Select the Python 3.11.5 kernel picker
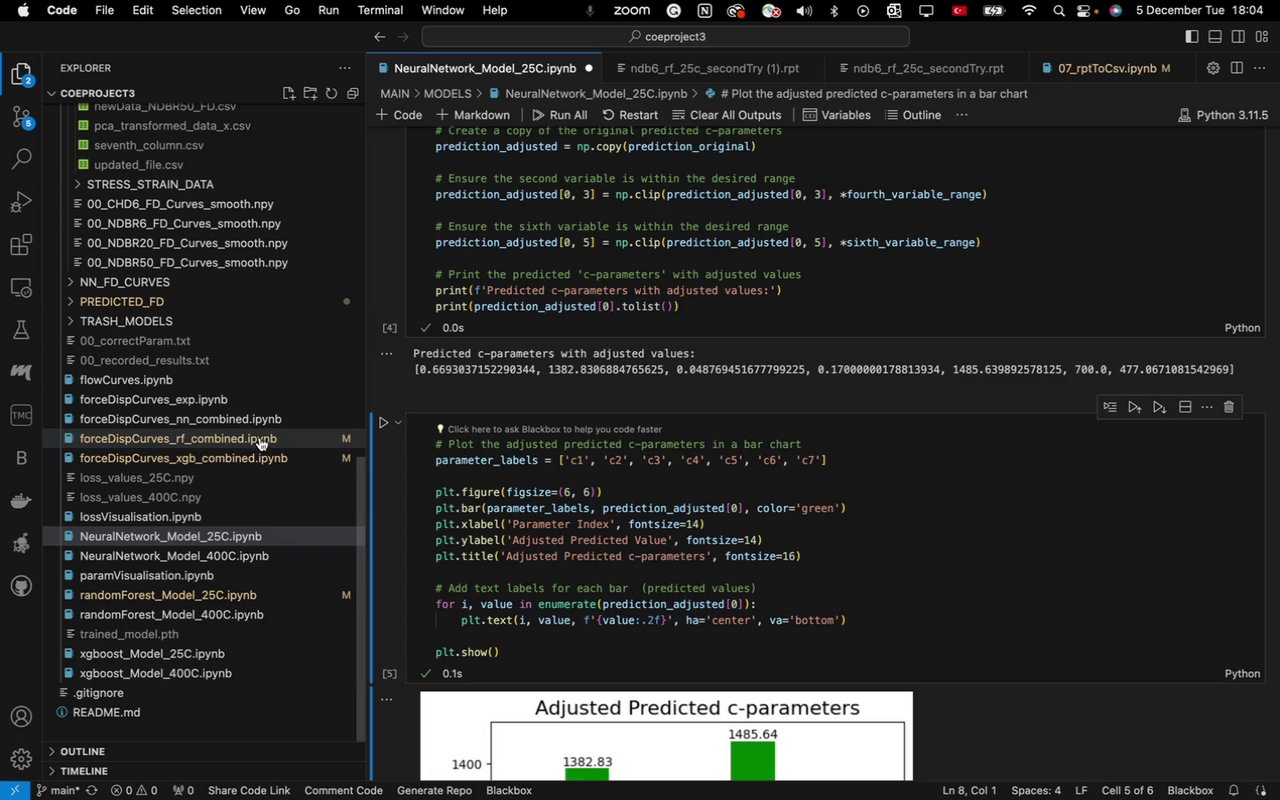The height and width of the screenshot is (800, 1280). point(1223,115)
